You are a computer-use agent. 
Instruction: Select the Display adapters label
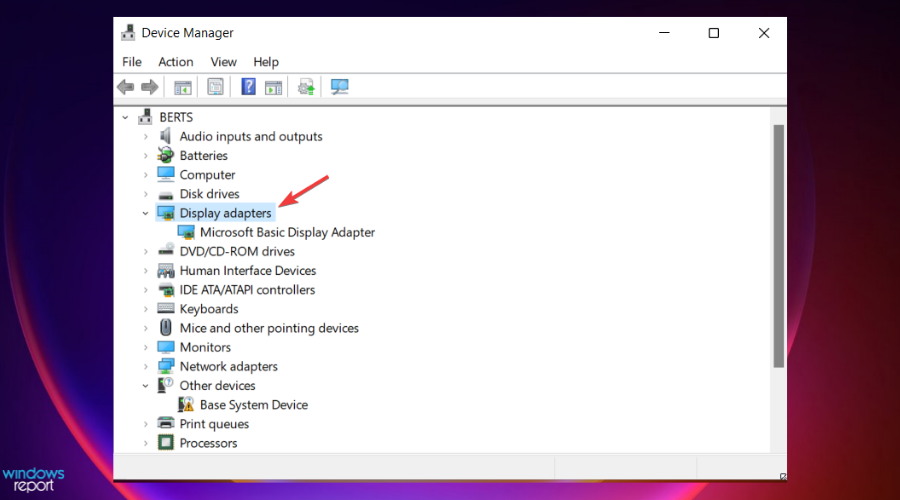click(x=225, y=213)
